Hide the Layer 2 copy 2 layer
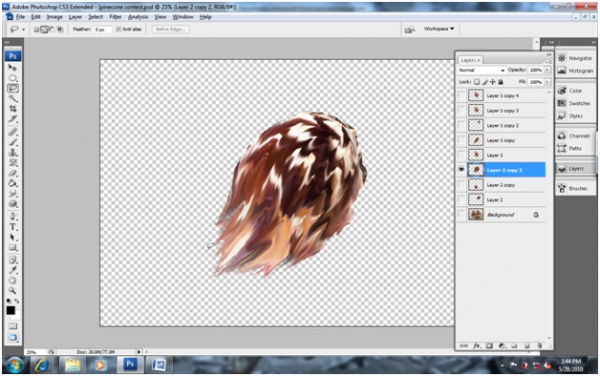This screenshot has width=600, height=376. (461, 169)
